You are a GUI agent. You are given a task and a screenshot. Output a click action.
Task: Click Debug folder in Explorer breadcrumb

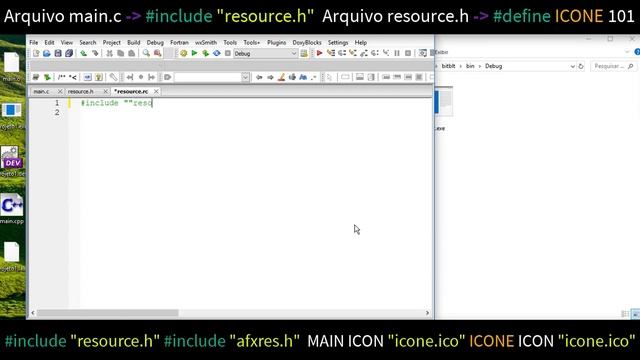493,66
